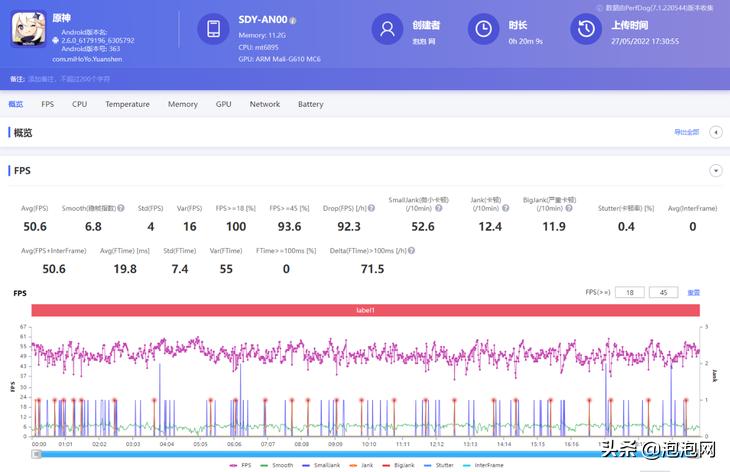Open the Network tab

[x=265, y=104]
